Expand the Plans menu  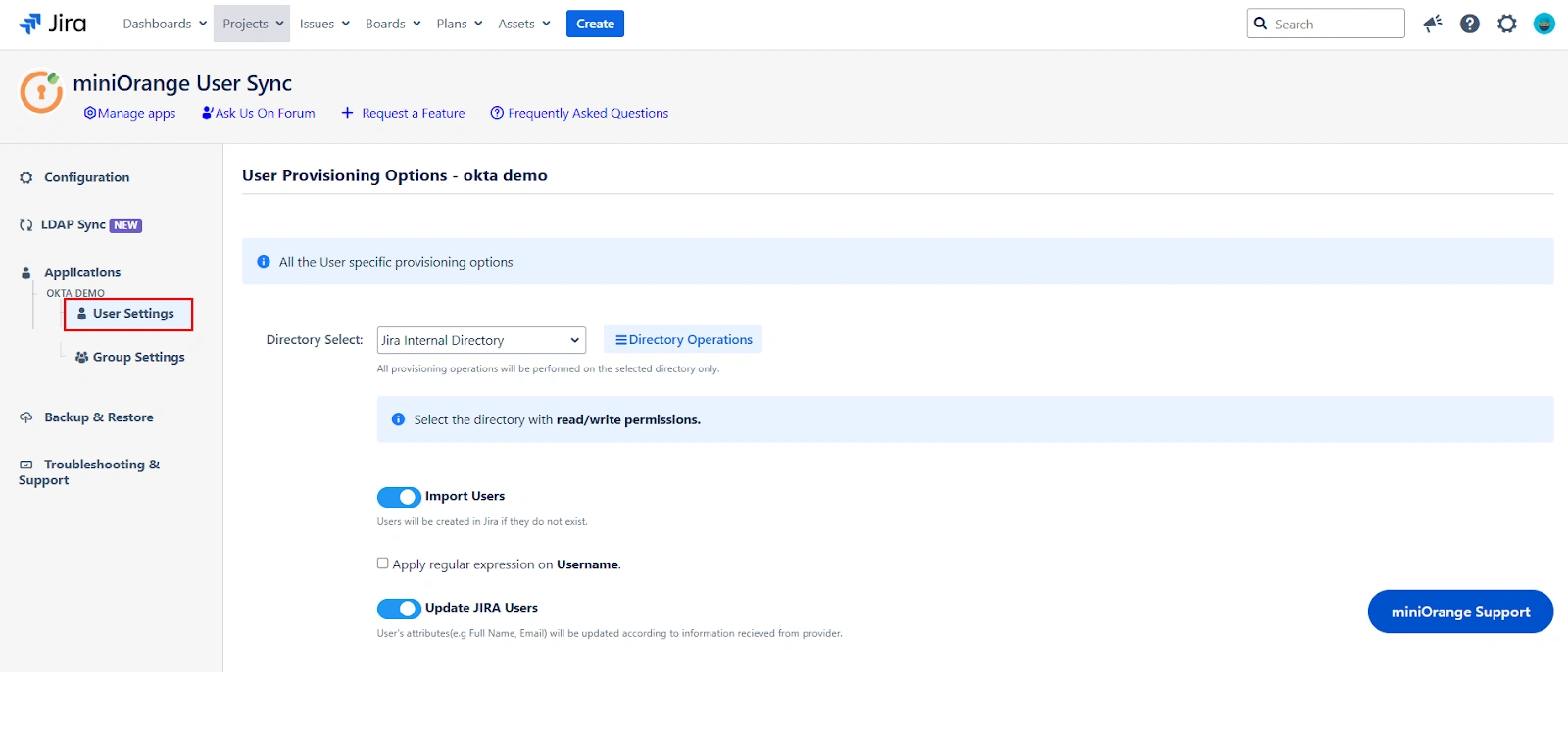(x=460, y=24)
